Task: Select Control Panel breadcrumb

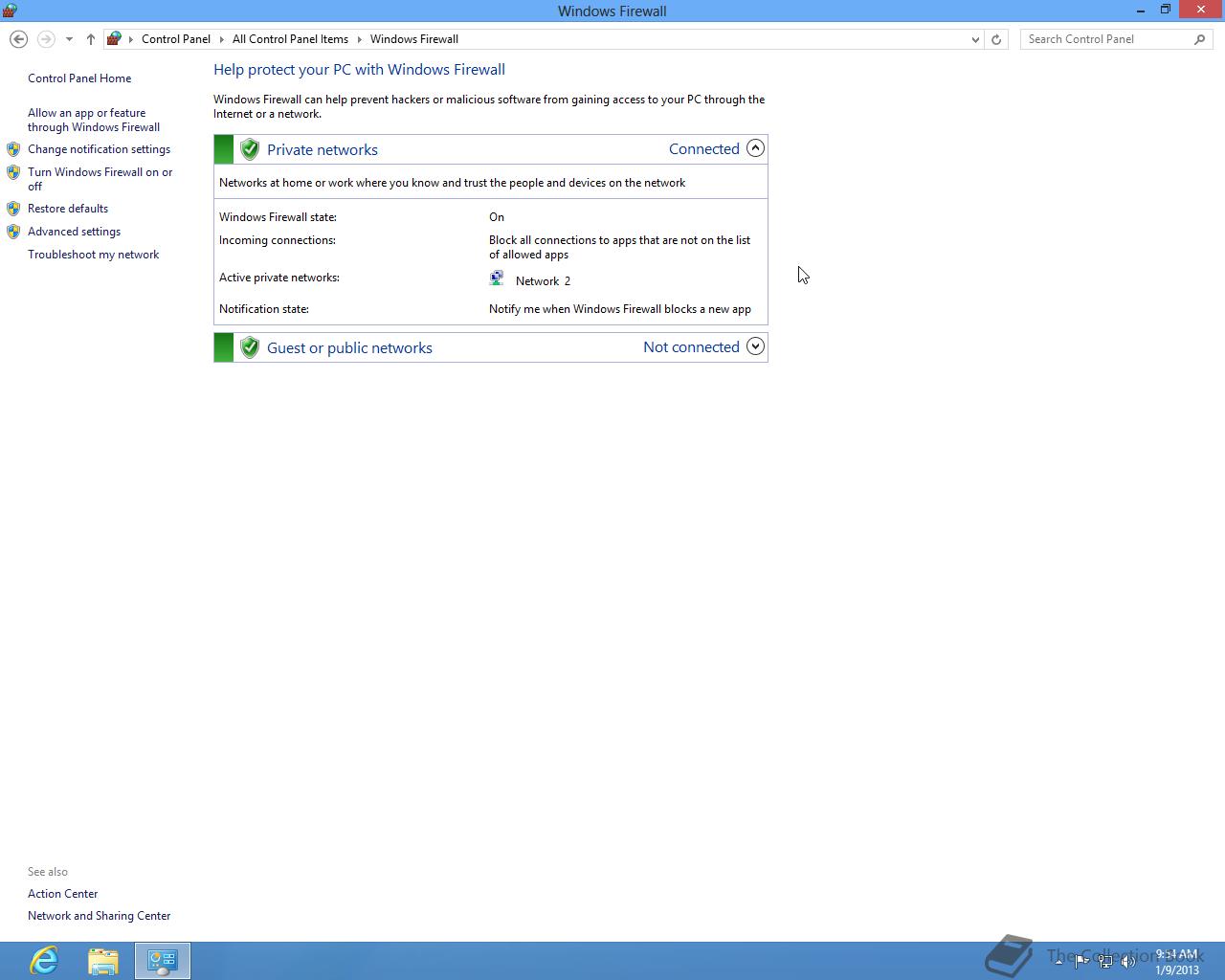Action: (176, 39)
